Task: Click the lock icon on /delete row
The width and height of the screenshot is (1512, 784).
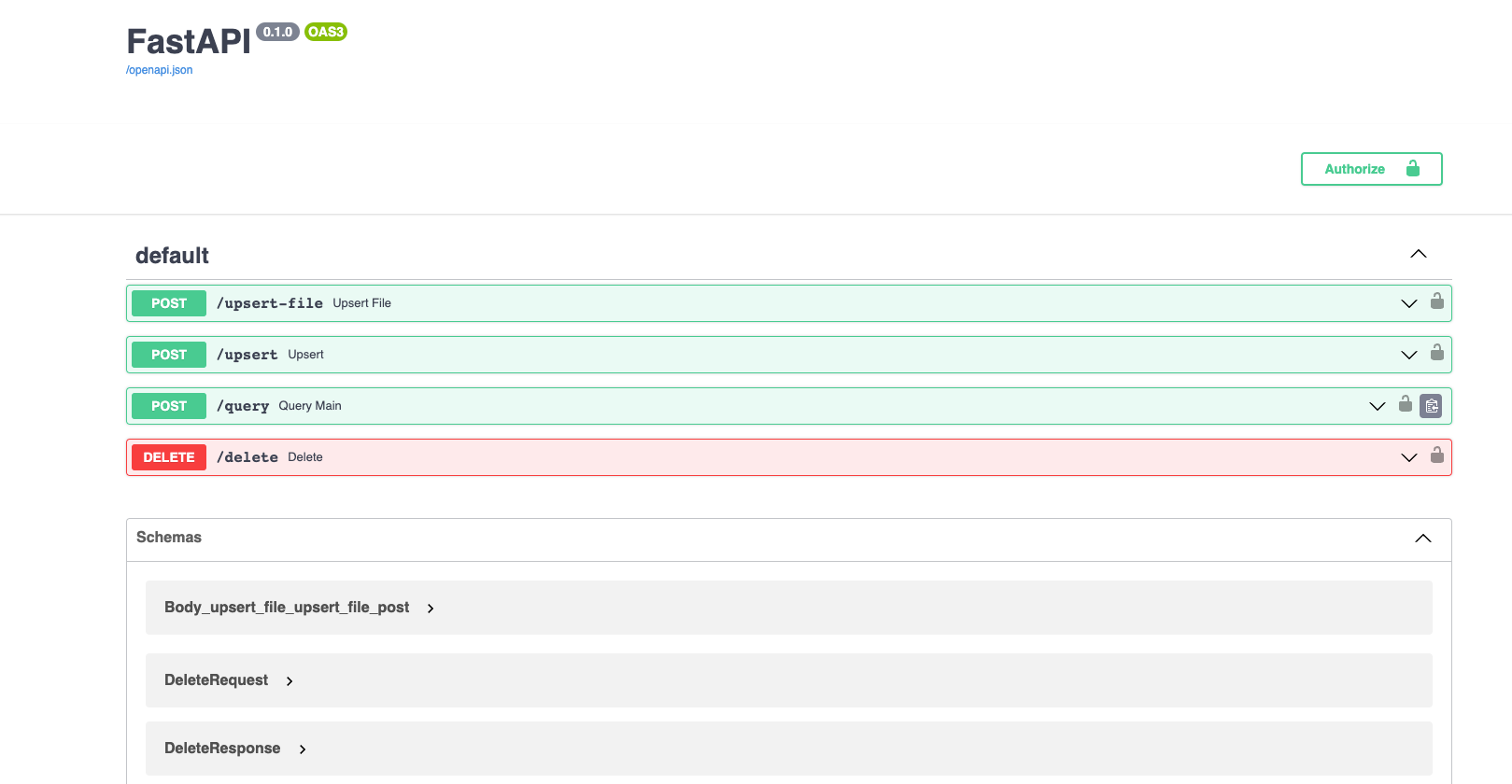Action: tap(1437, 455)
